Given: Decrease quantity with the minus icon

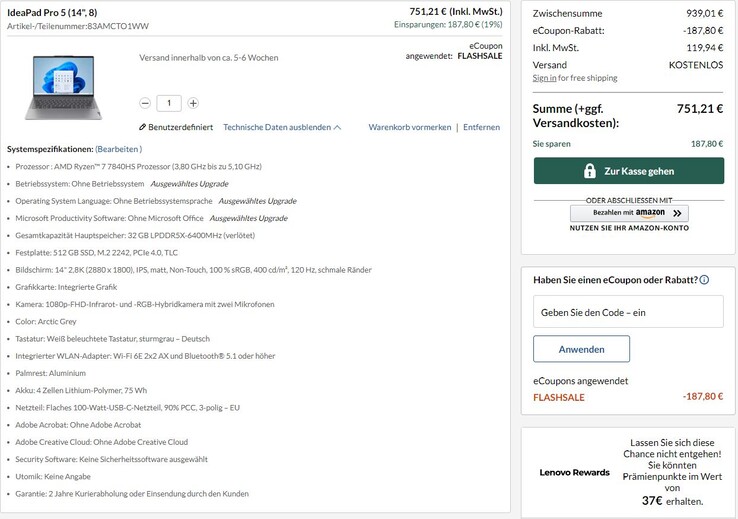Looking at the screenshot, I should point(146,103).
